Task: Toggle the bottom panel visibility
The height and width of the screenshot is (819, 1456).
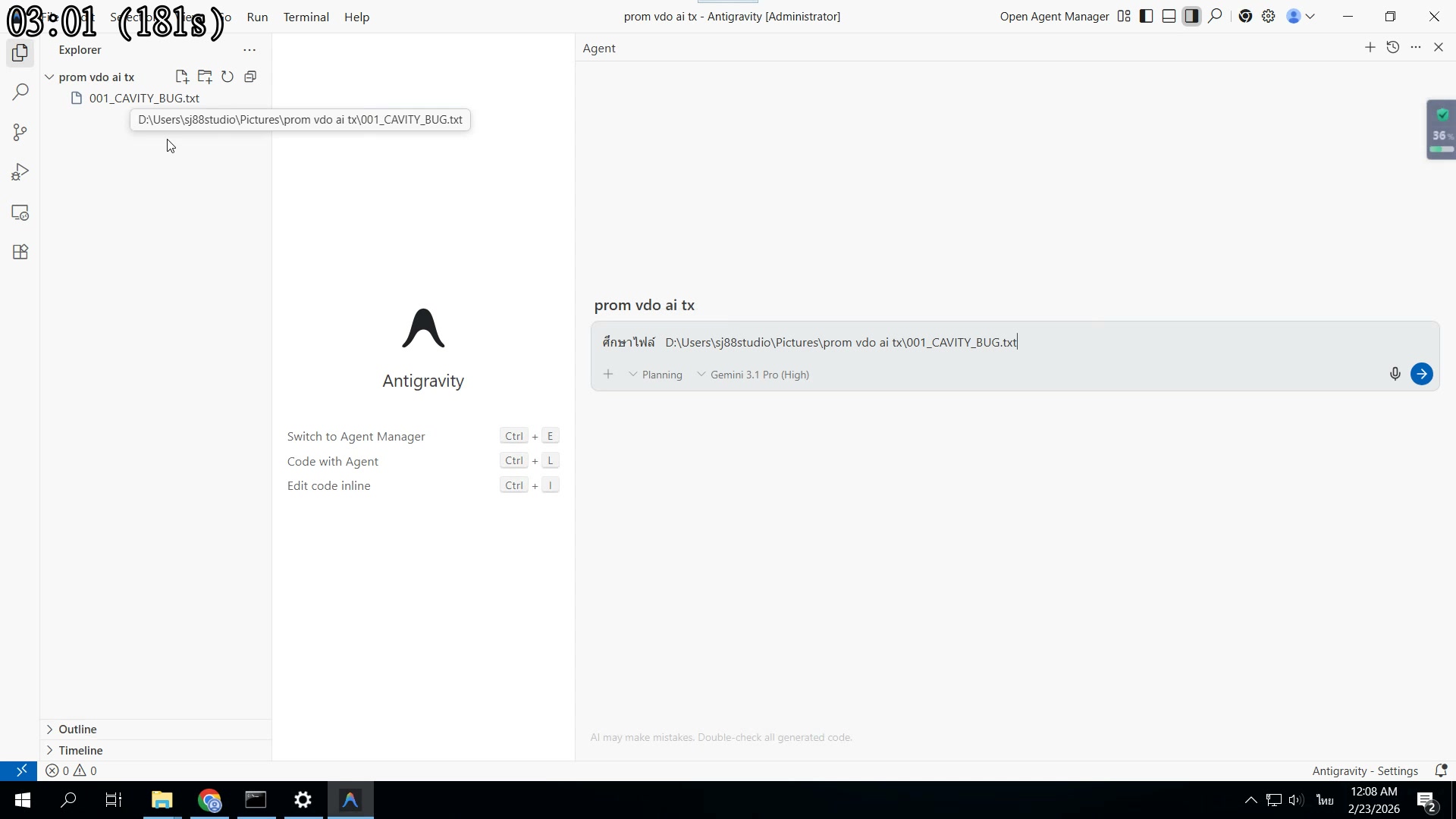Action: click(x=1169, y=16)
